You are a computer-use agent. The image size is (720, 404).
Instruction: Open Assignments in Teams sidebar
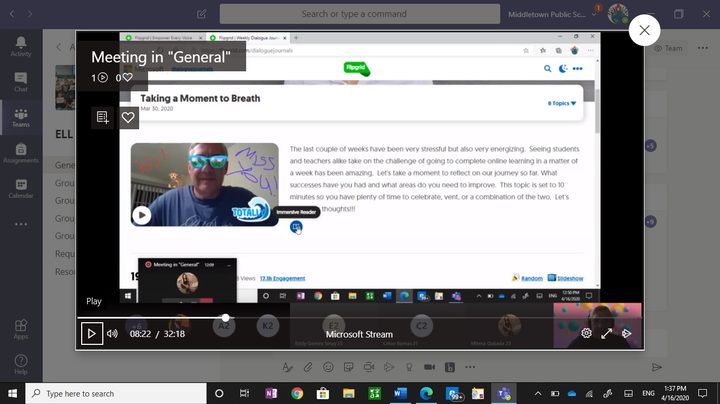click(21, 153)
